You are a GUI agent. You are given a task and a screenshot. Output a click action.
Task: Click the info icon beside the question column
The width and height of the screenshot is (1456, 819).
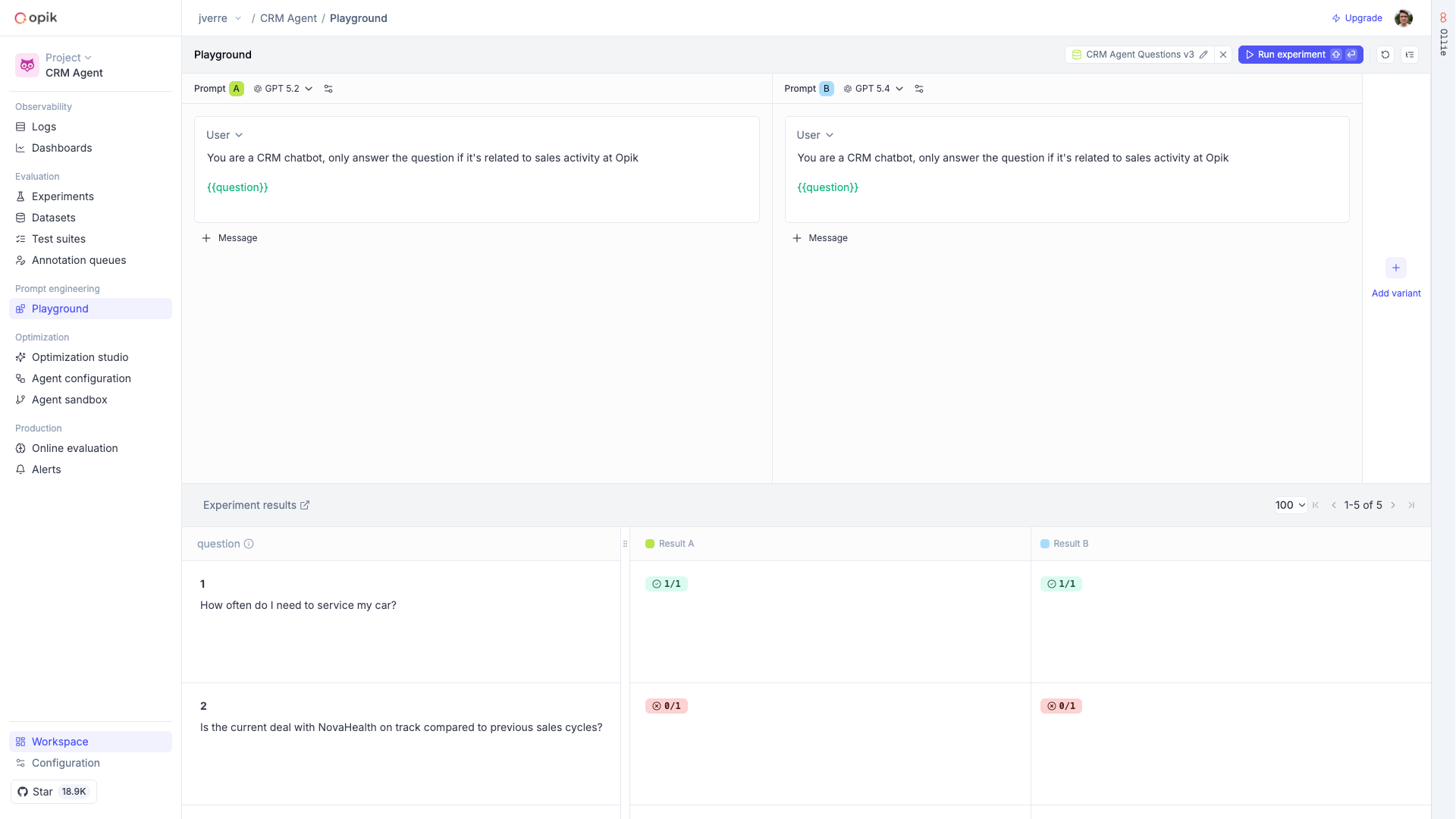[249, 544]
